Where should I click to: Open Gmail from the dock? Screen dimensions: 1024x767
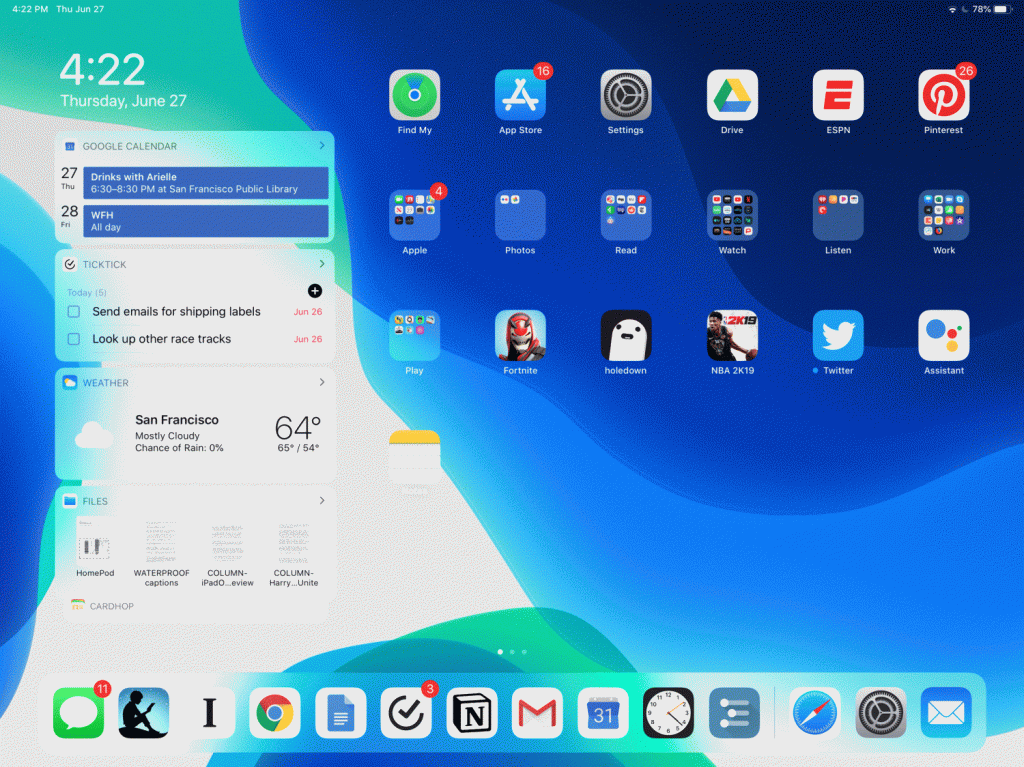tap(537, 713)
